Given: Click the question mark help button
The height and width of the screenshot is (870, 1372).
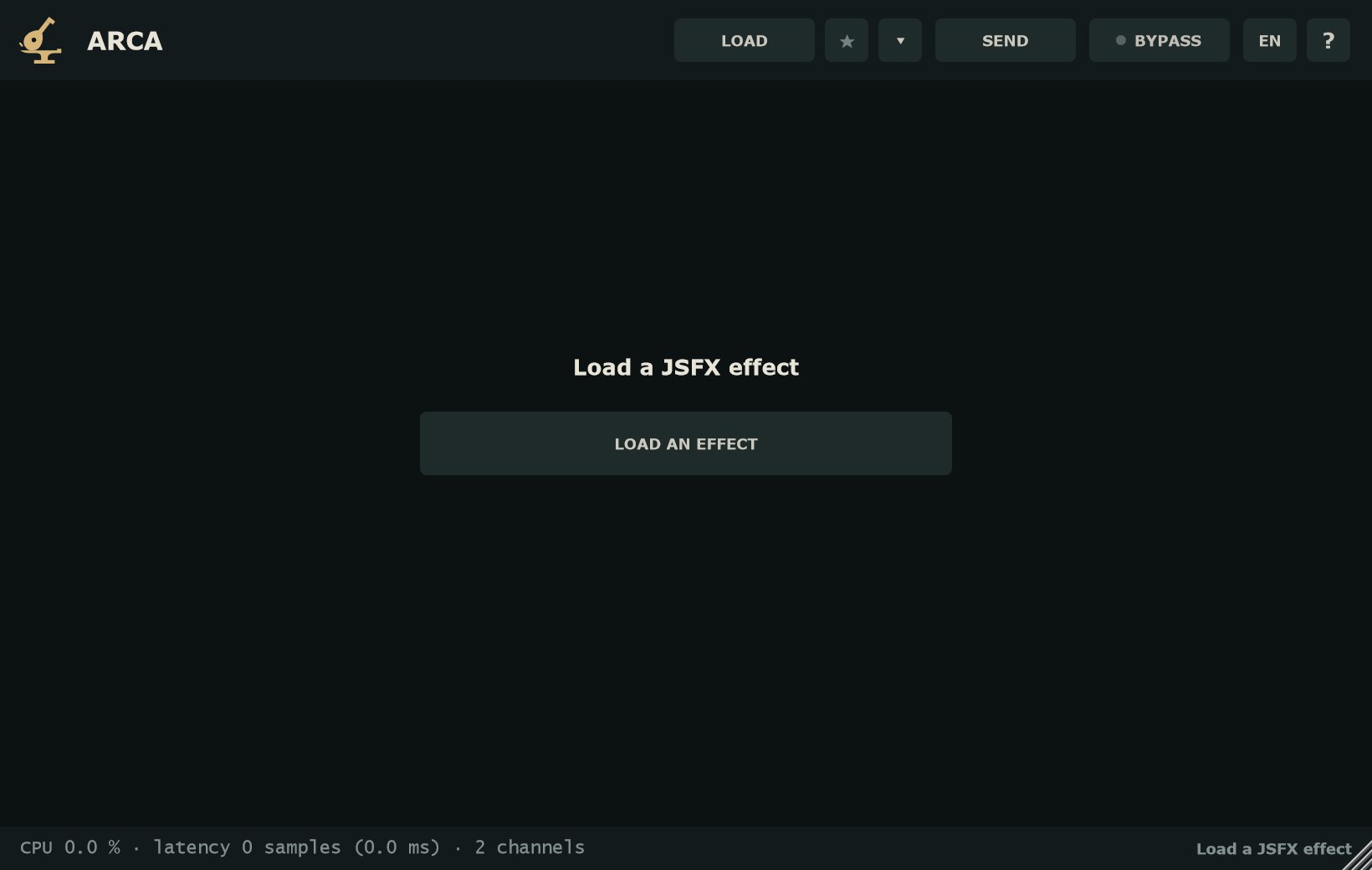Looking at the screenshot, I should click(1328, 40).
